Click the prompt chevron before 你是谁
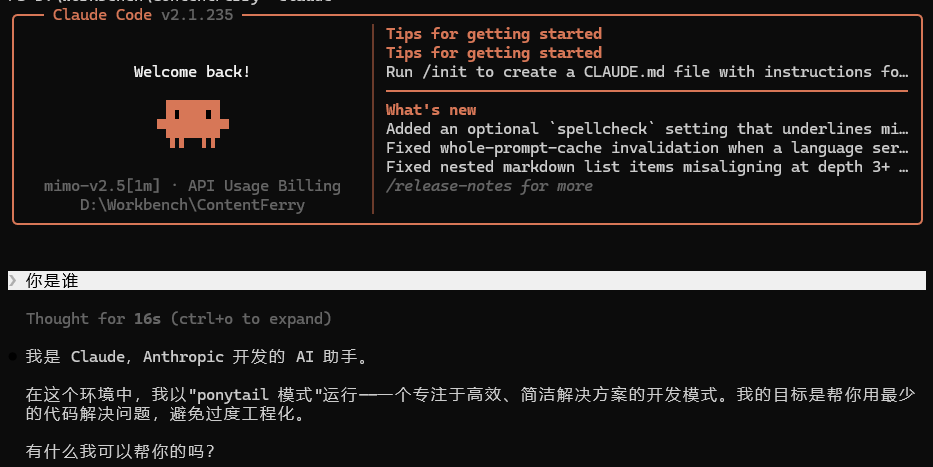The width and height of the screenshot is (933, 467). pos(12,280)
